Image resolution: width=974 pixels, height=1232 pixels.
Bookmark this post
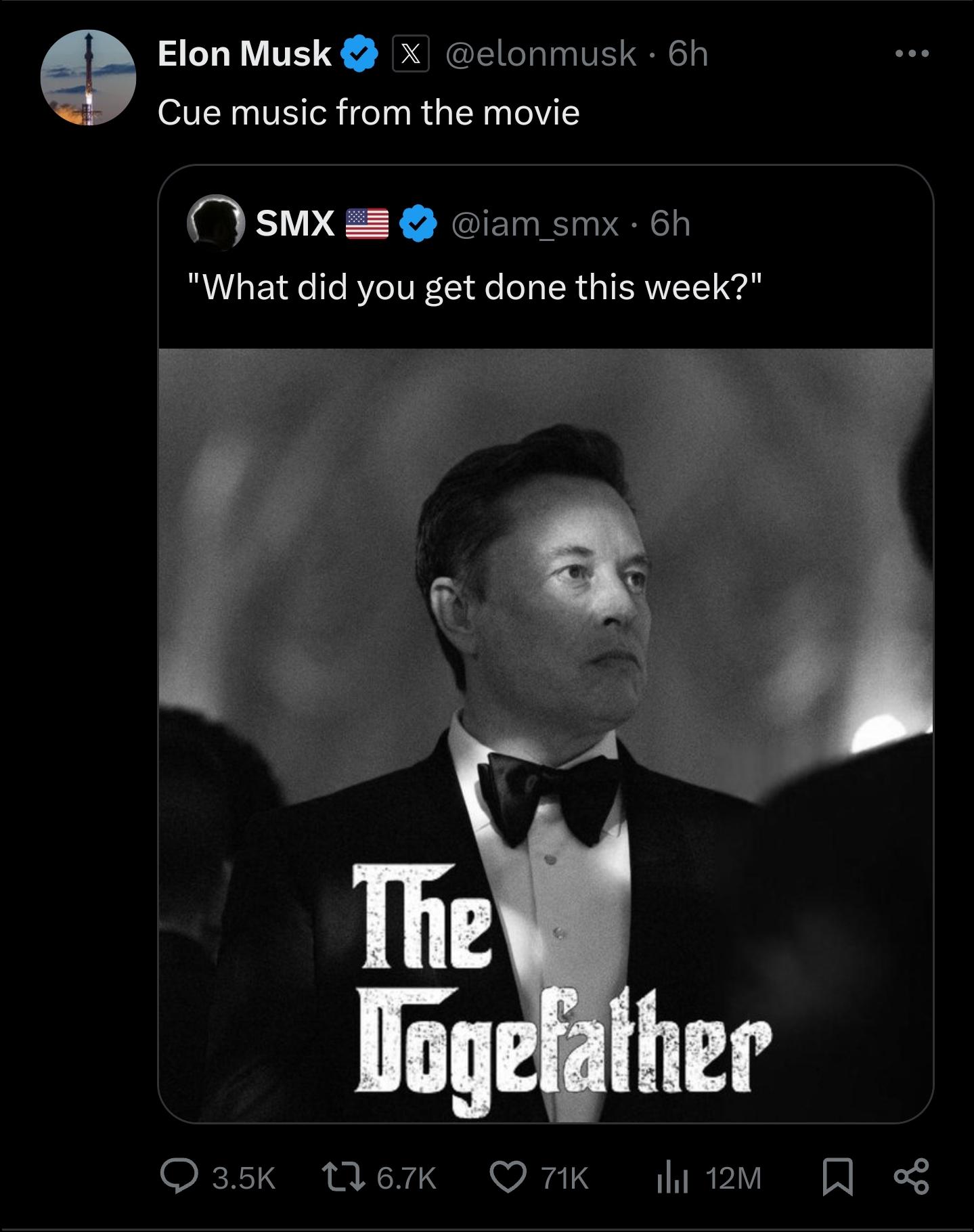click(x=838, y=1179)
